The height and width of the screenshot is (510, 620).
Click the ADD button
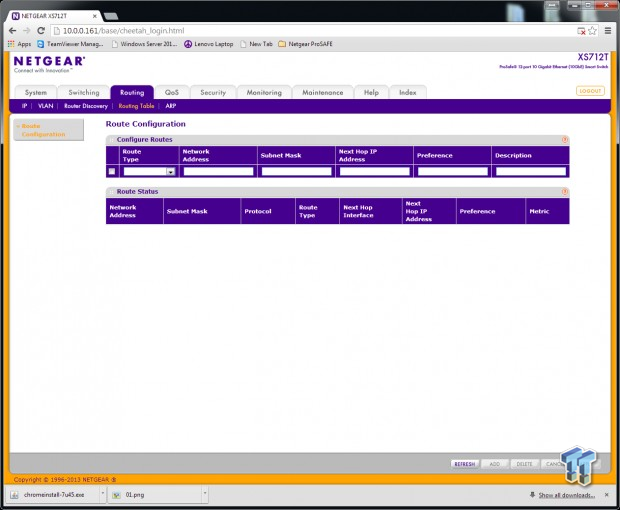click(495, 464)
